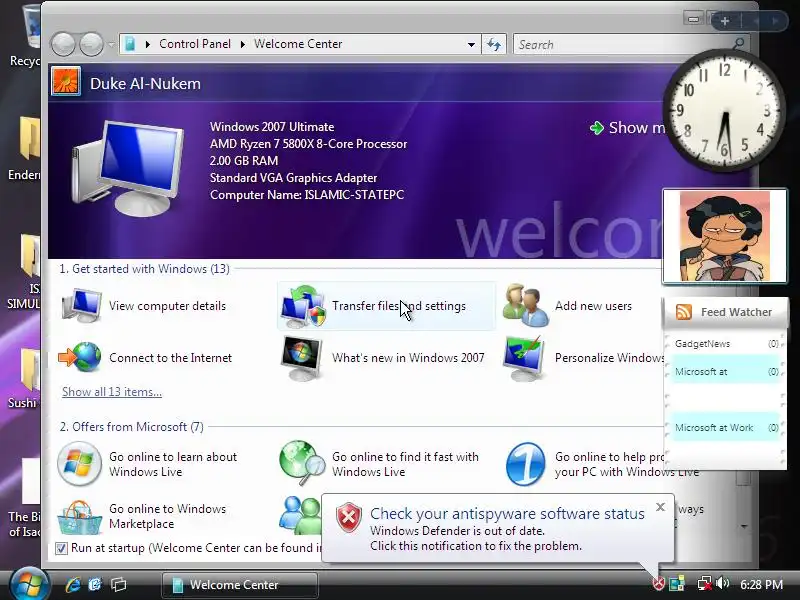Click Show all 13 items link
This screenshot has height=600, width=800.
pos(112,392)
